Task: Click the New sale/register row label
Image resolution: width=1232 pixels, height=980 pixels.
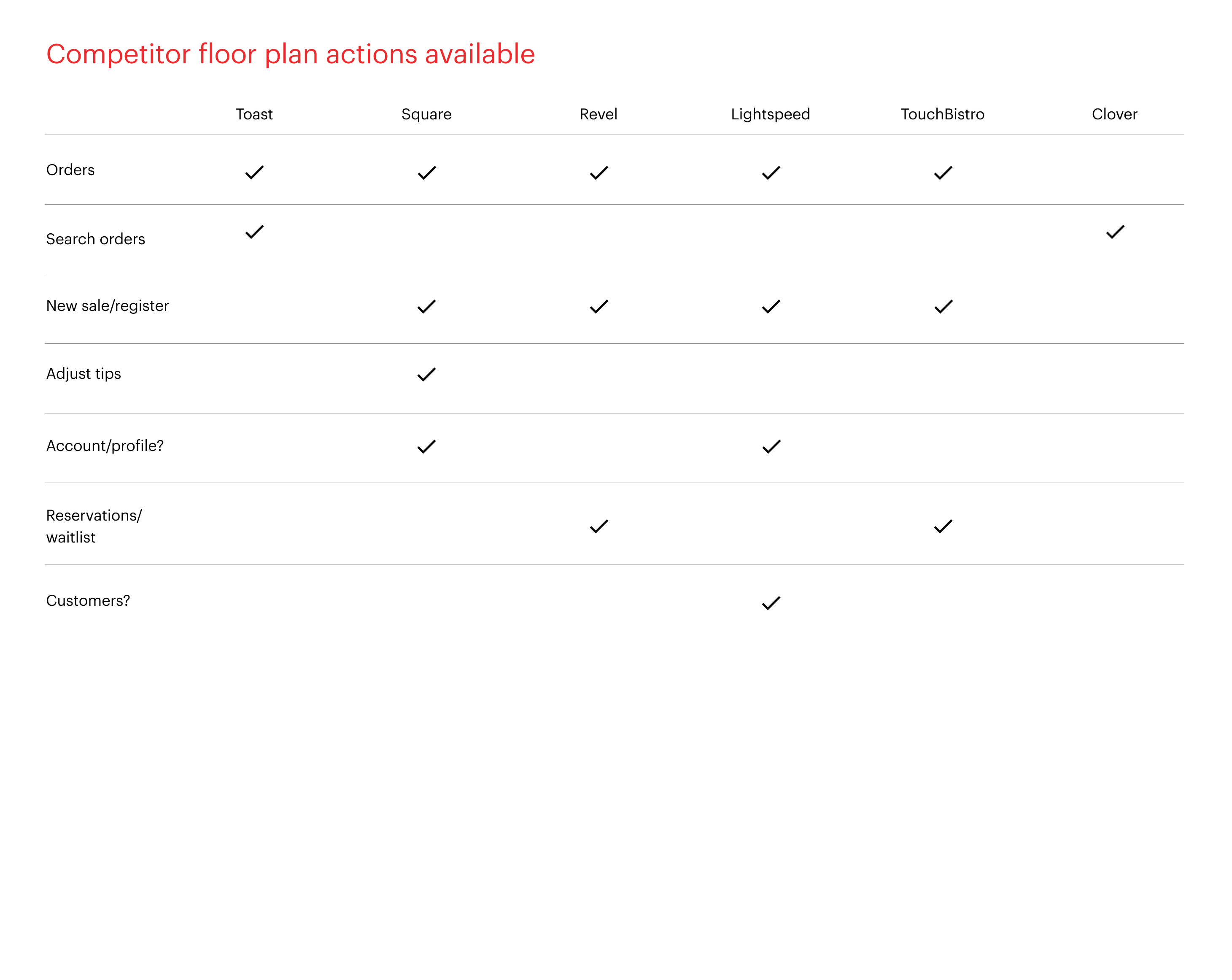Action: [x=108, y=306]
